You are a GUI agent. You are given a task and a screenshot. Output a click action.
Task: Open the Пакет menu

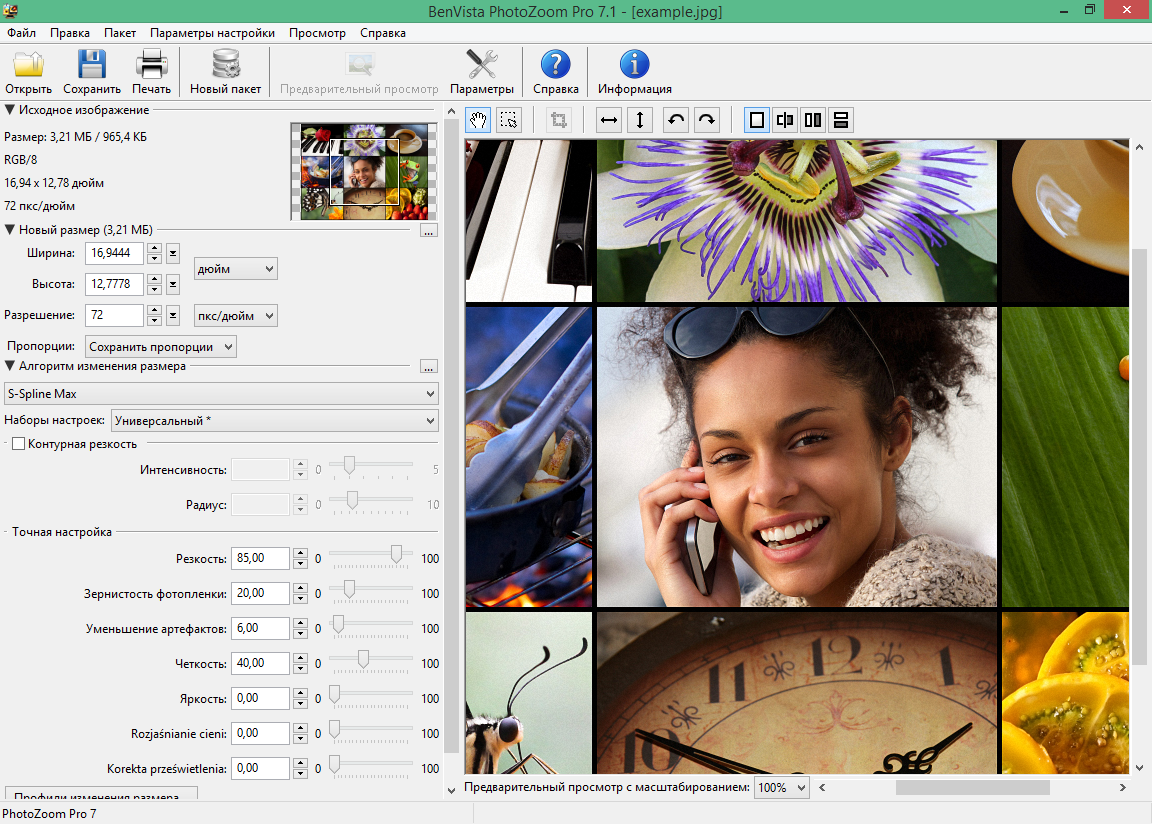[120, 33]
